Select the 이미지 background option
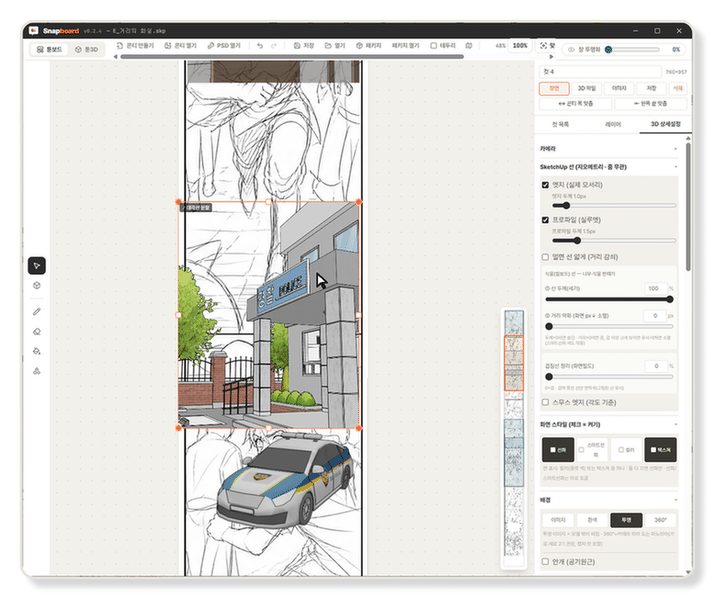 pyautogui.click(x=558, y=520)
